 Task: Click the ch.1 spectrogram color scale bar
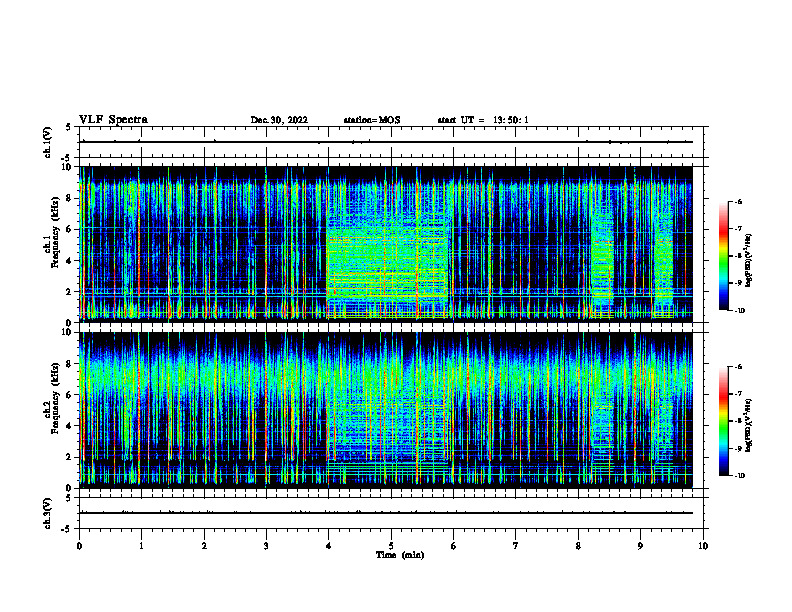pos(724,256)
